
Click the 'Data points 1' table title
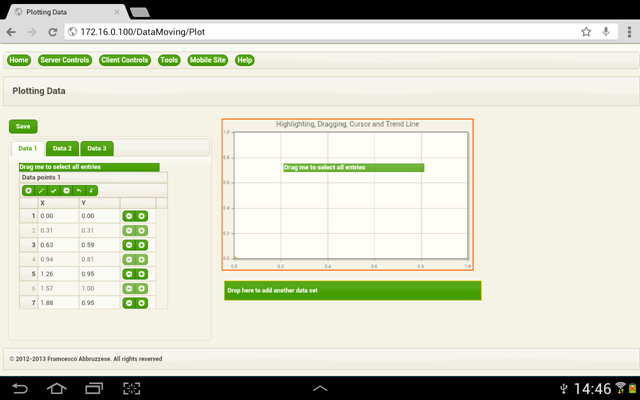(41, 178)
